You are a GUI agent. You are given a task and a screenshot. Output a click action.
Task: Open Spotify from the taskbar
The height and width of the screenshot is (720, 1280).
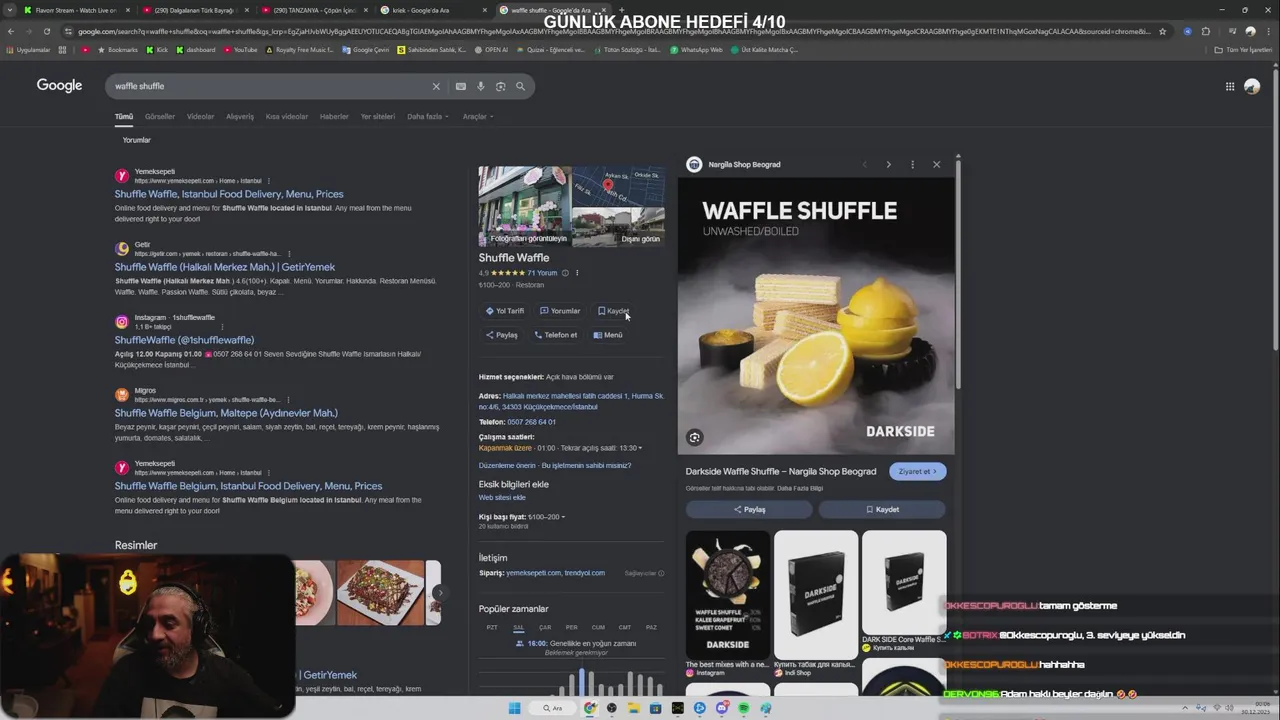pos(744,708)
